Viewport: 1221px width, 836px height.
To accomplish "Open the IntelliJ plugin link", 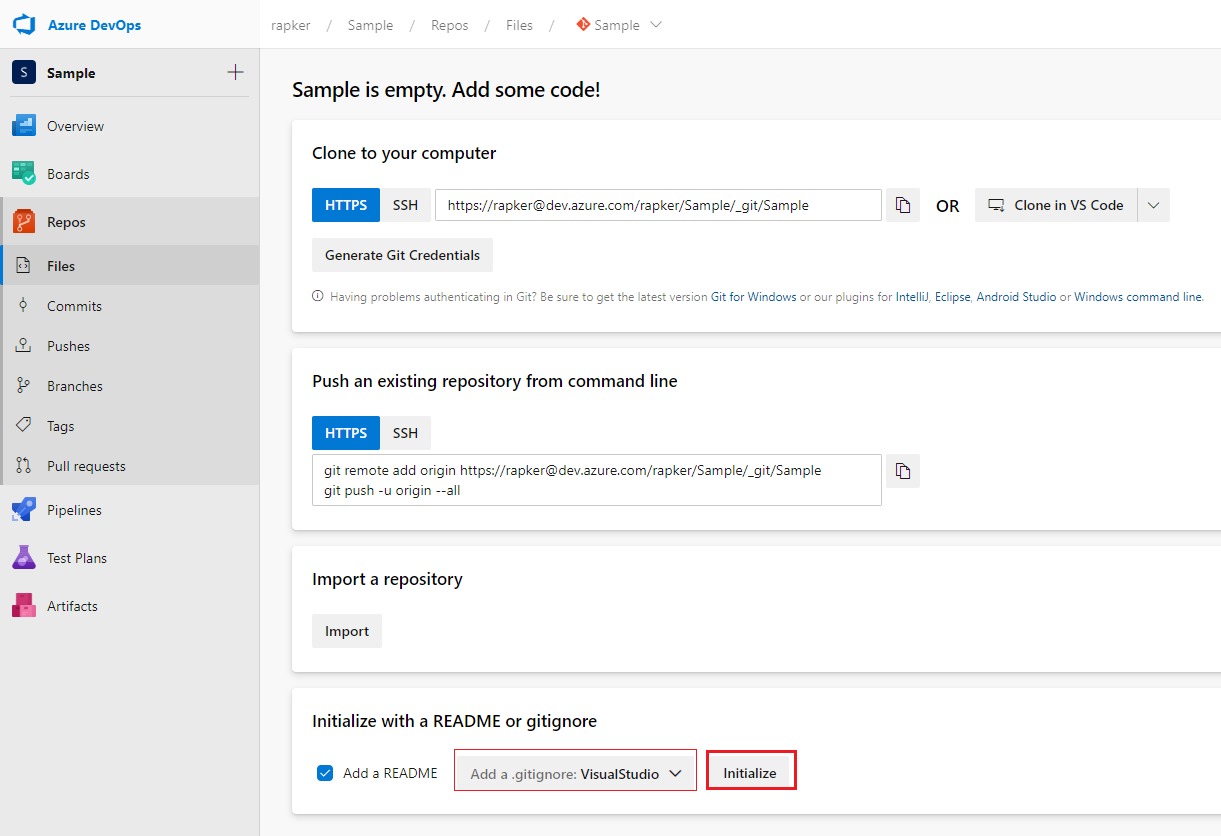I will (x=912, y=297).
